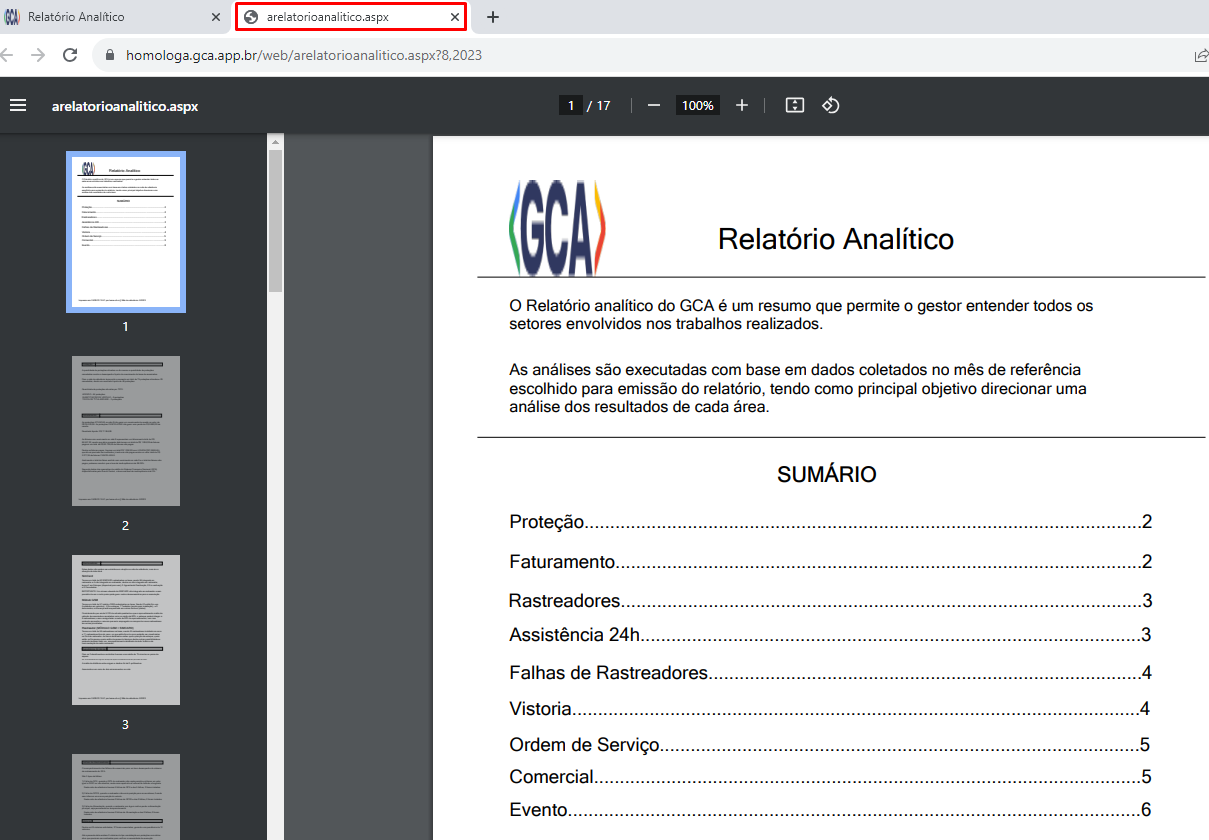This screenshot has width=1209, height=840.
Task: Click the arelatorioanalitico.aspx file title in toolbar
Action: point(125,106)
